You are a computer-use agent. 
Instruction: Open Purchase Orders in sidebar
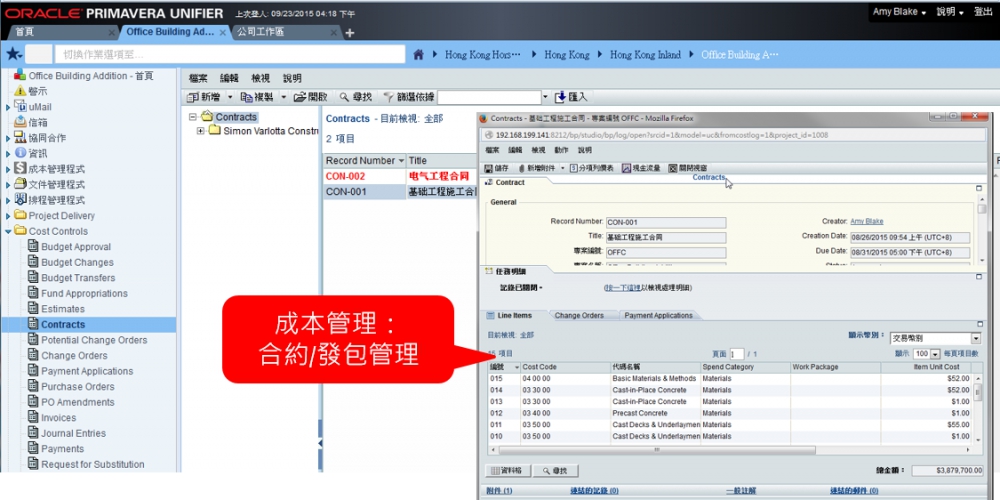tap(78, 386)
